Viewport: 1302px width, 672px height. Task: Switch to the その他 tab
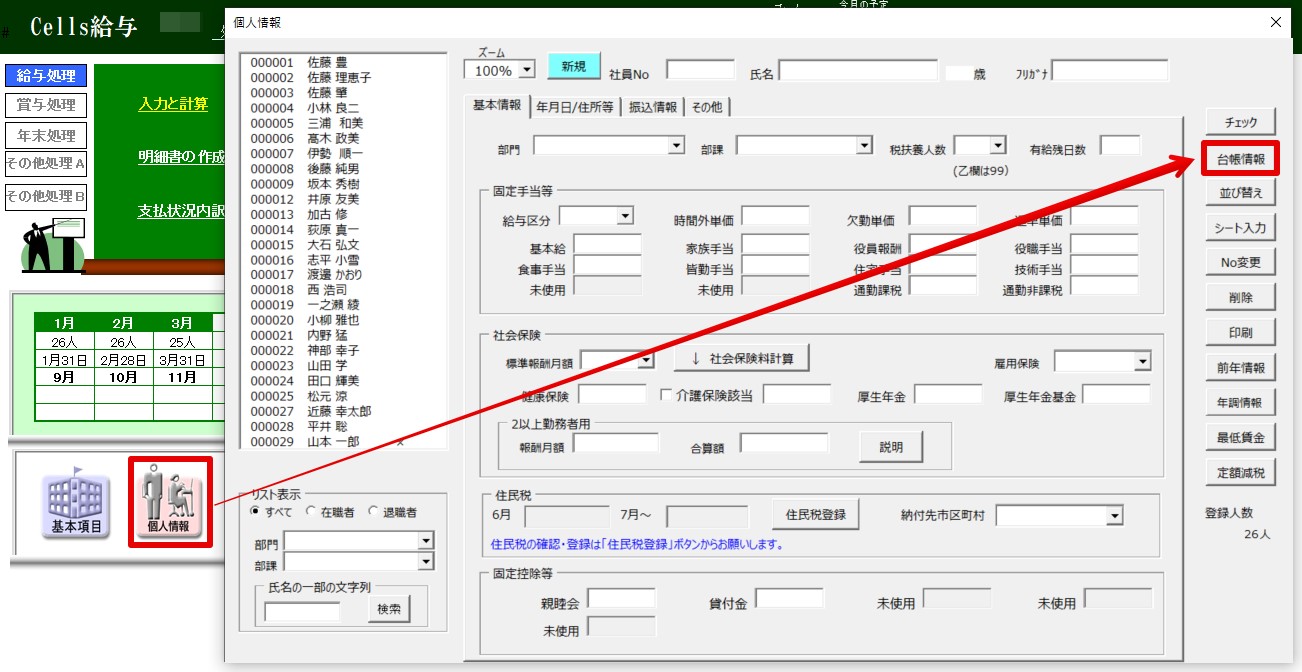pos(707,107)
